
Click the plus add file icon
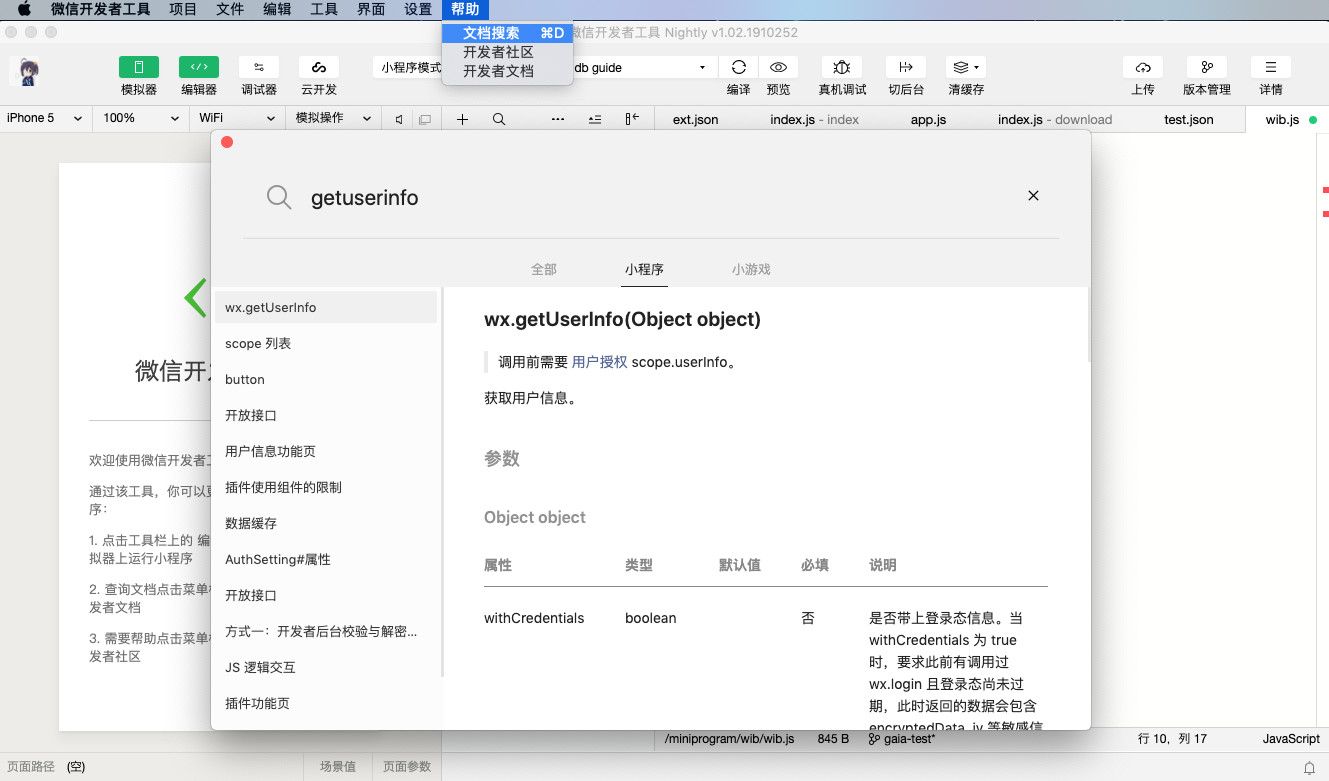click(x=463, y=119)
